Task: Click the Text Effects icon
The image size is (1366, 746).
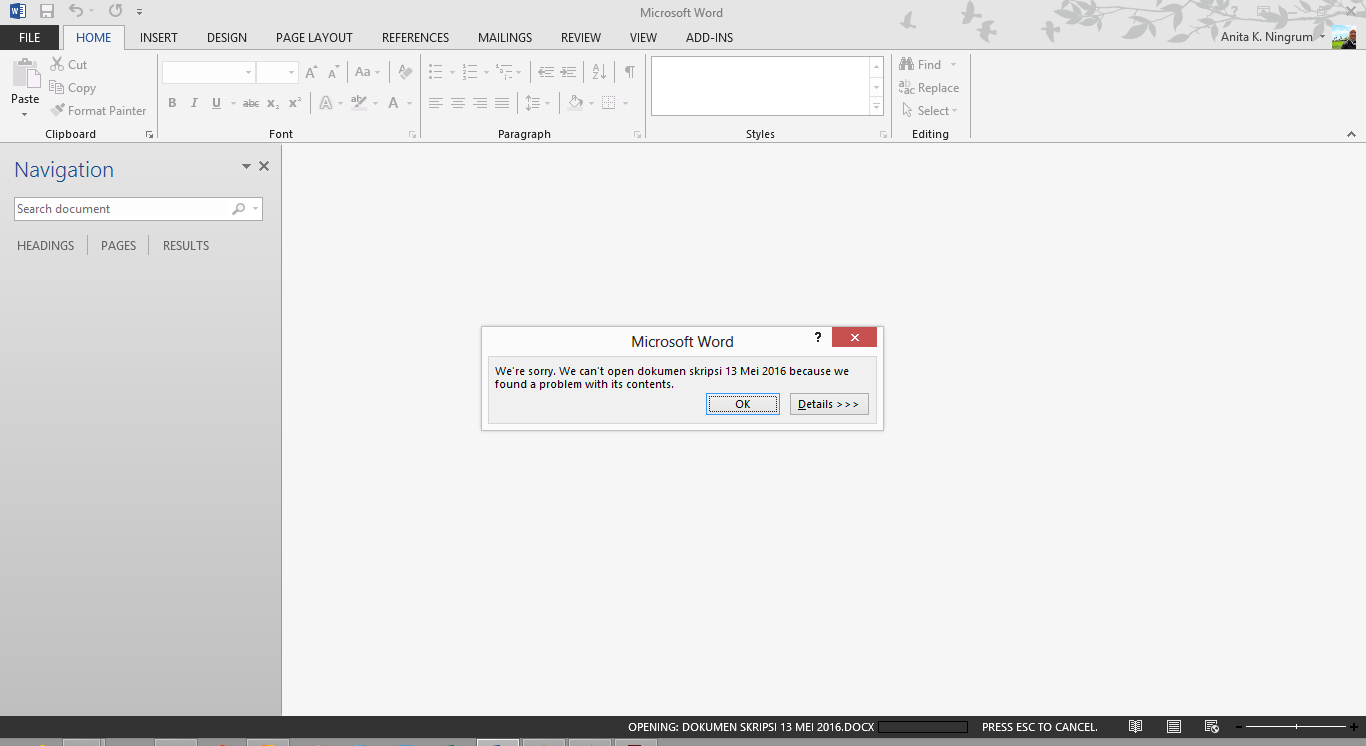Action: [x=326, y=103]
